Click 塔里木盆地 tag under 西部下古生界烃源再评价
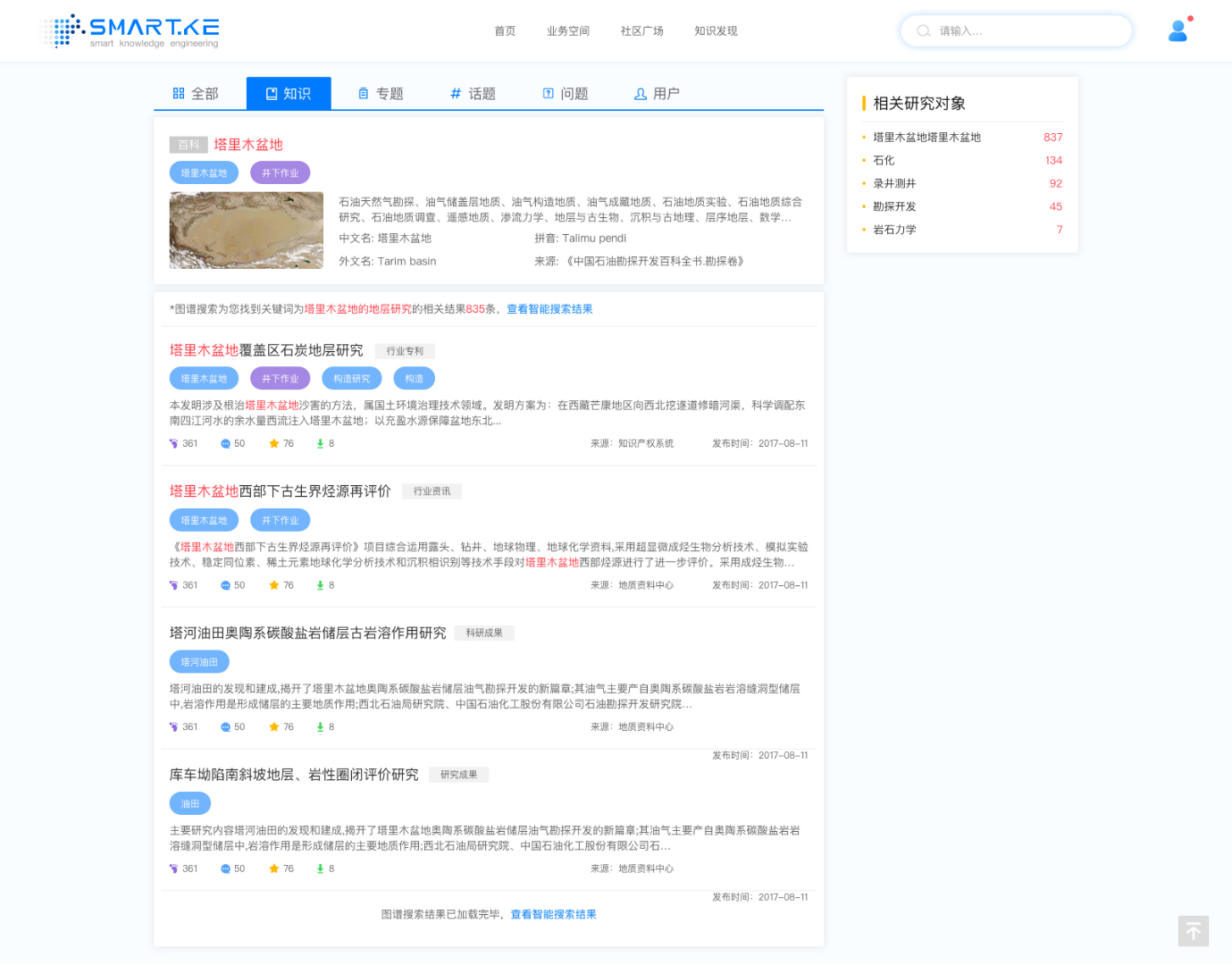1232x965 pixels. pos(204,520)
